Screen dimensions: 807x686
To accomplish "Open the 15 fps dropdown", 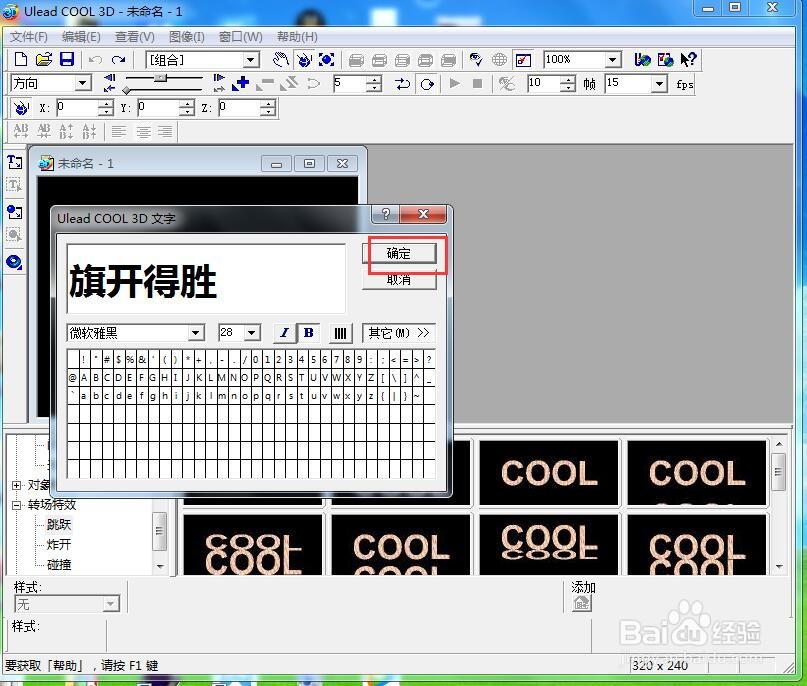I will click(x=659, y=83).
